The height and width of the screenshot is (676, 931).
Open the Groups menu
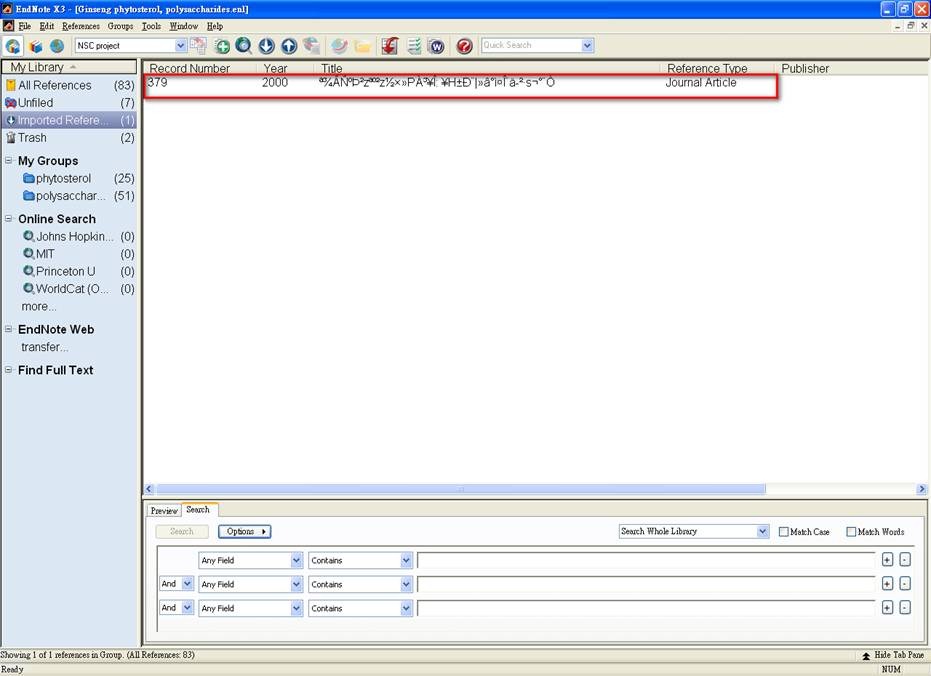tap(121, 26)
